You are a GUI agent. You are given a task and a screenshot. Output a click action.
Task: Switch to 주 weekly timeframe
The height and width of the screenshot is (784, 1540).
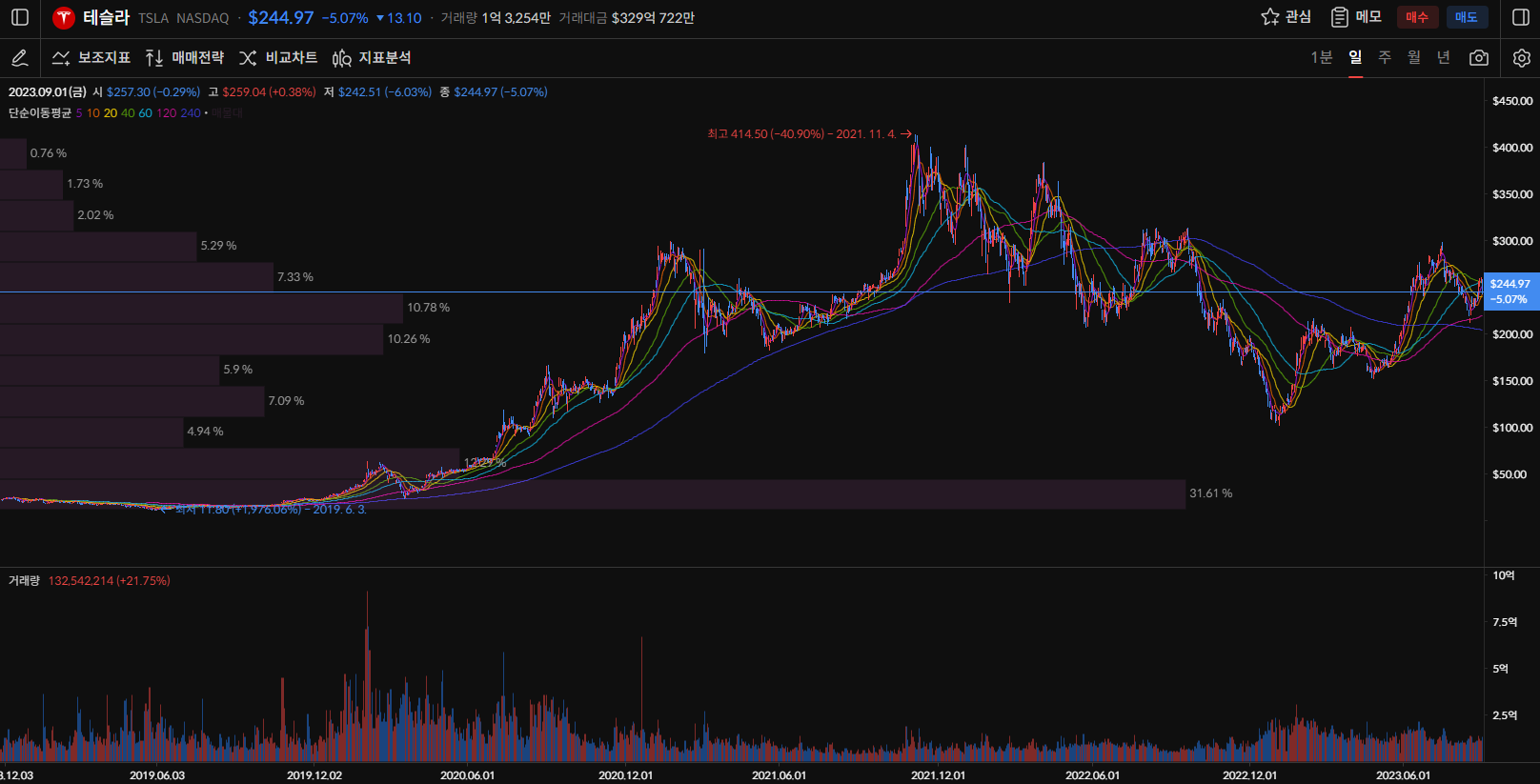pyautogui.click(x=1385, y=58)
